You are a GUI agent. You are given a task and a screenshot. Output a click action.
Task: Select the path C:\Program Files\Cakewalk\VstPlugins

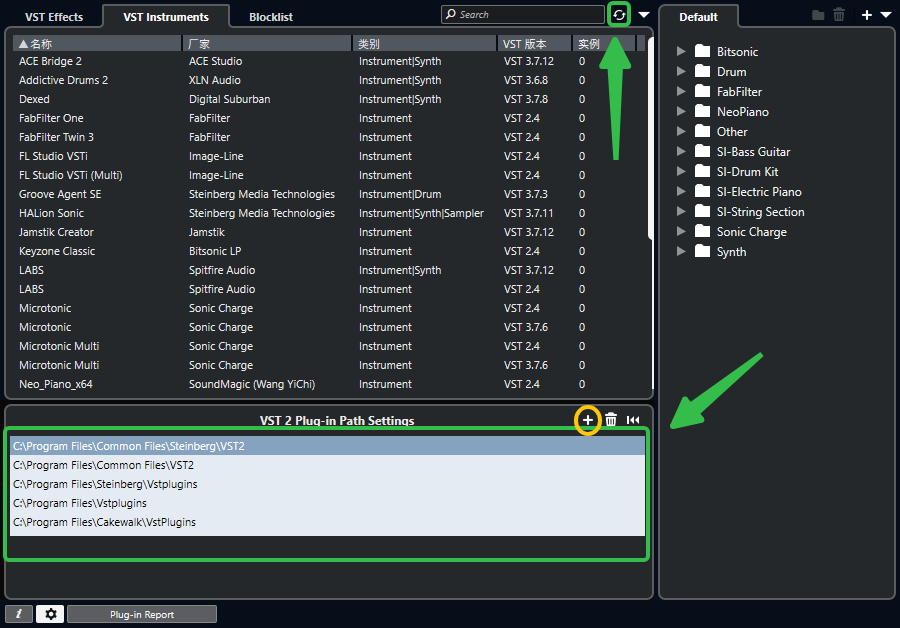coord(327,522)
